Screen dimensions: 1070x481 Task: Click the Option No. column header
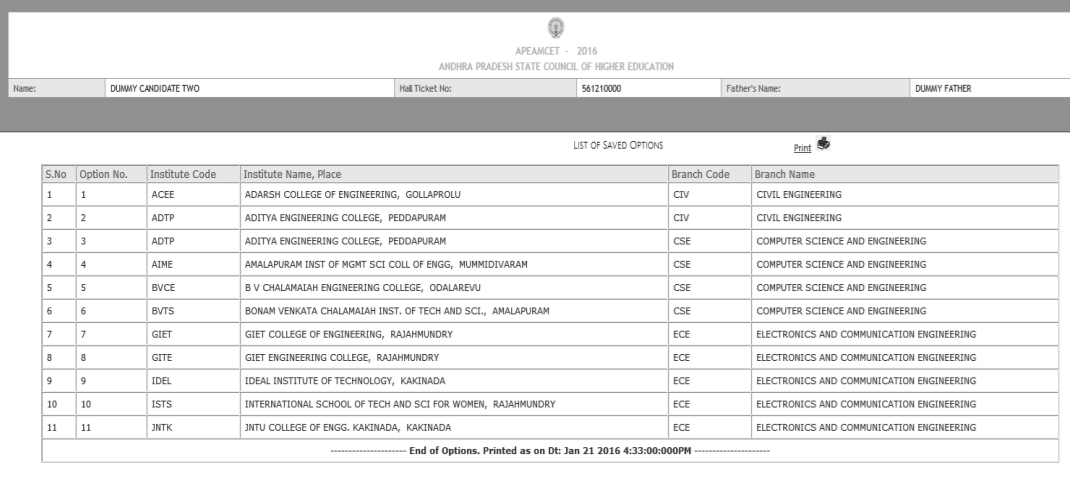[x=104, y=174]
